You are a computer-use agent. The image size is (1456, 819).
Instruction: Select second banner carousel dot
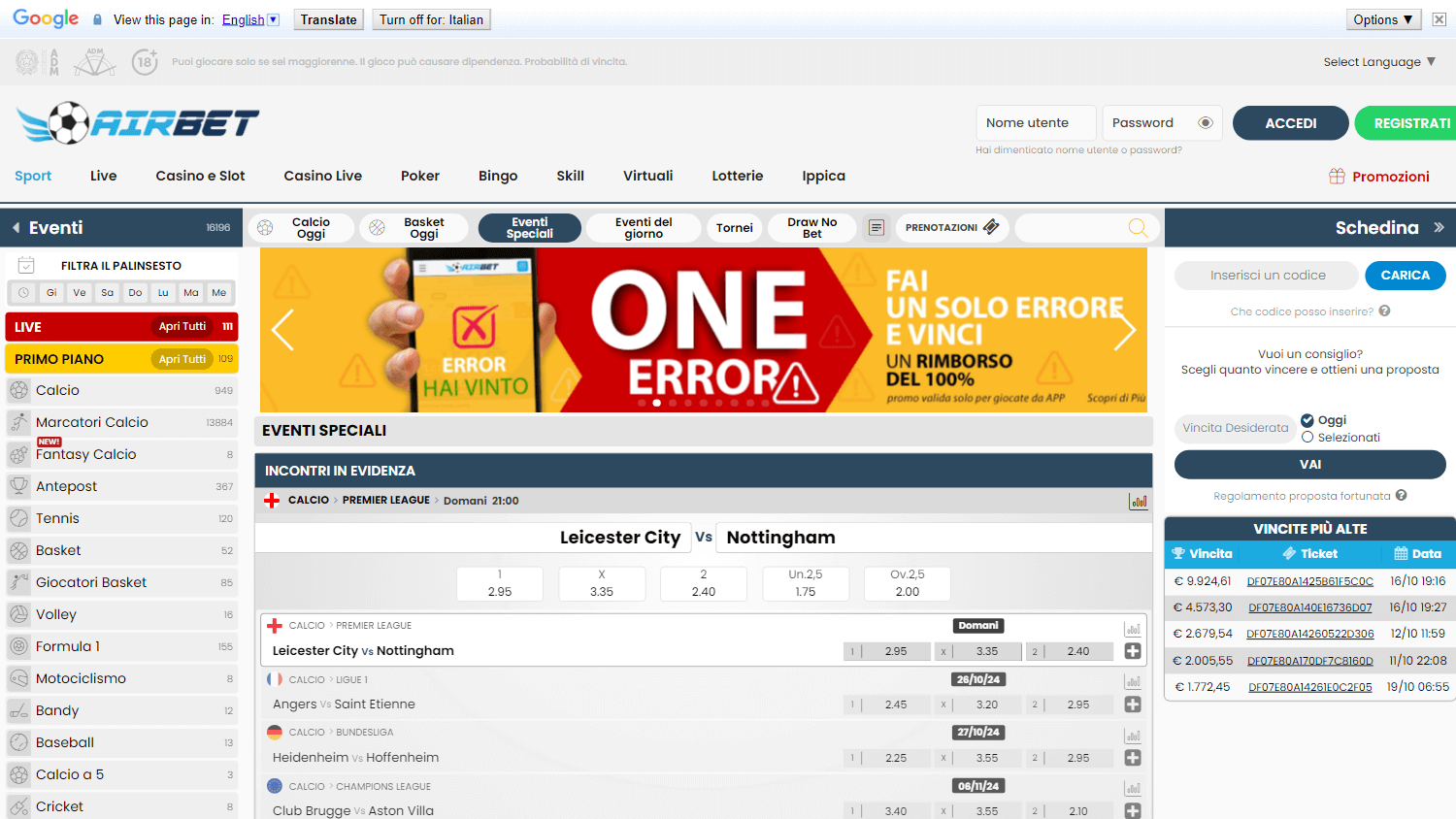(657, 403)
